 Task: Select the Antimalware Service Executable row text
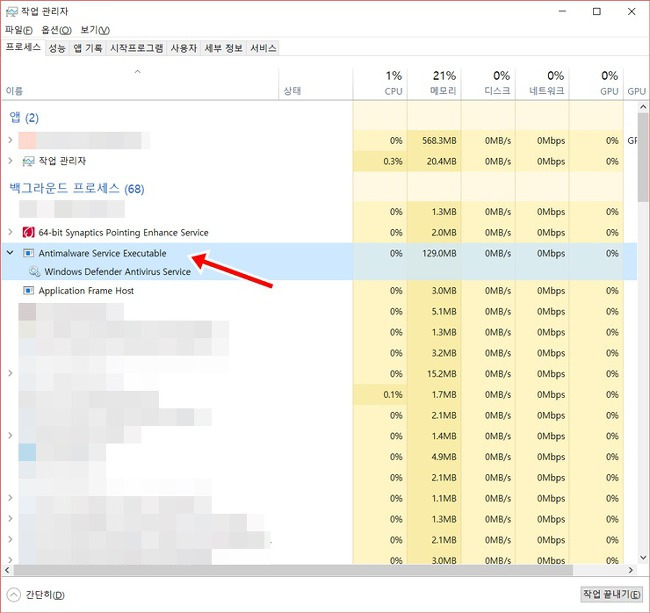(x=102, y=253)
